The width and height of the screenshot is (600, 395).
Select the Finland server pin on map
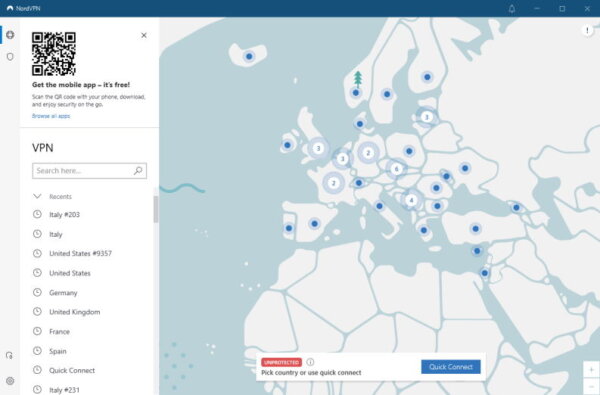pyautogui.click(x=427, y=77)
